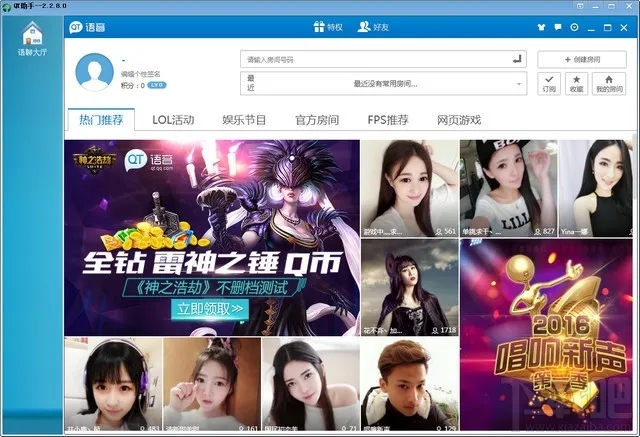Select the 热门推荐 tab
Image resolution: width=640 pixels, height=437 pixels.
101,120
